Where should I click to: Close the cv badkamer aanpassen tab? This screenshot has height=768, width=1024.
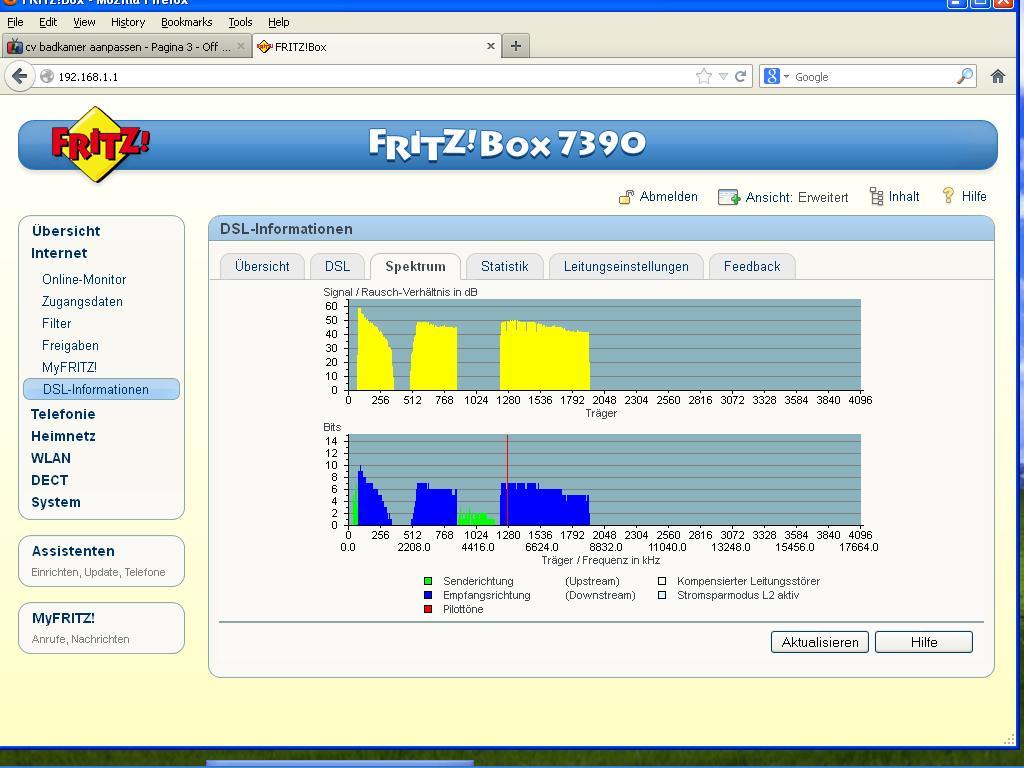coord(241,46)
